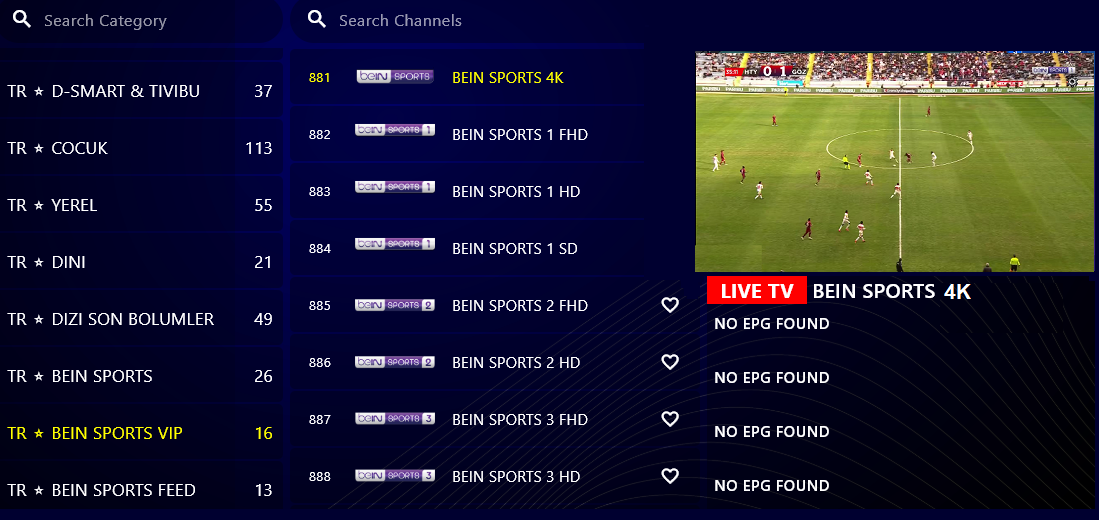Favorite BEIN SPORTS 2 FHD with heart
This screenshot has height=520, width=1099.
point(670,305)
